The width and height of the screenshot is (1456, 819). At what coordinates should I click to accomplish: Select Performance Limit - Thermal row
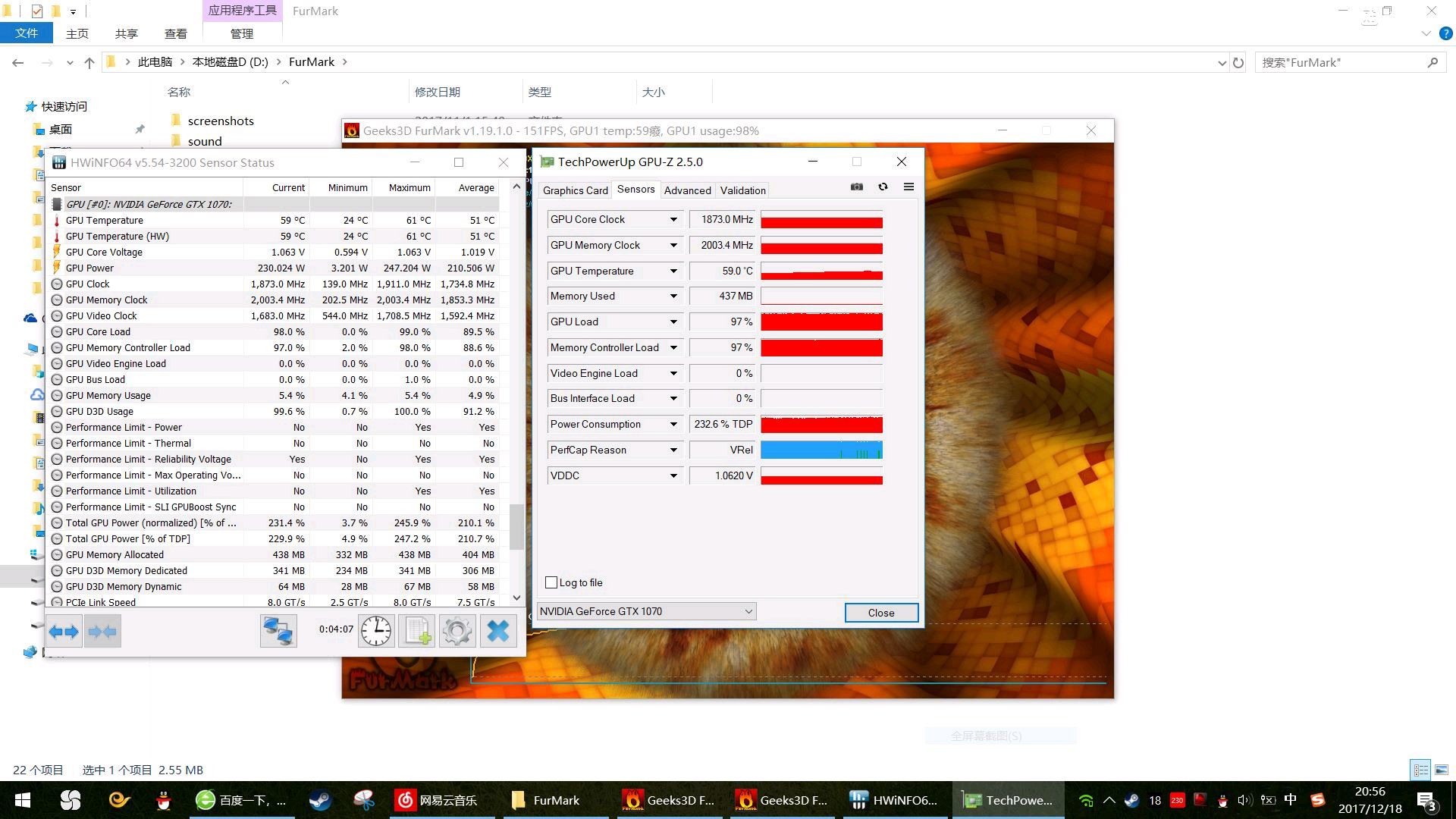point(275,443)
